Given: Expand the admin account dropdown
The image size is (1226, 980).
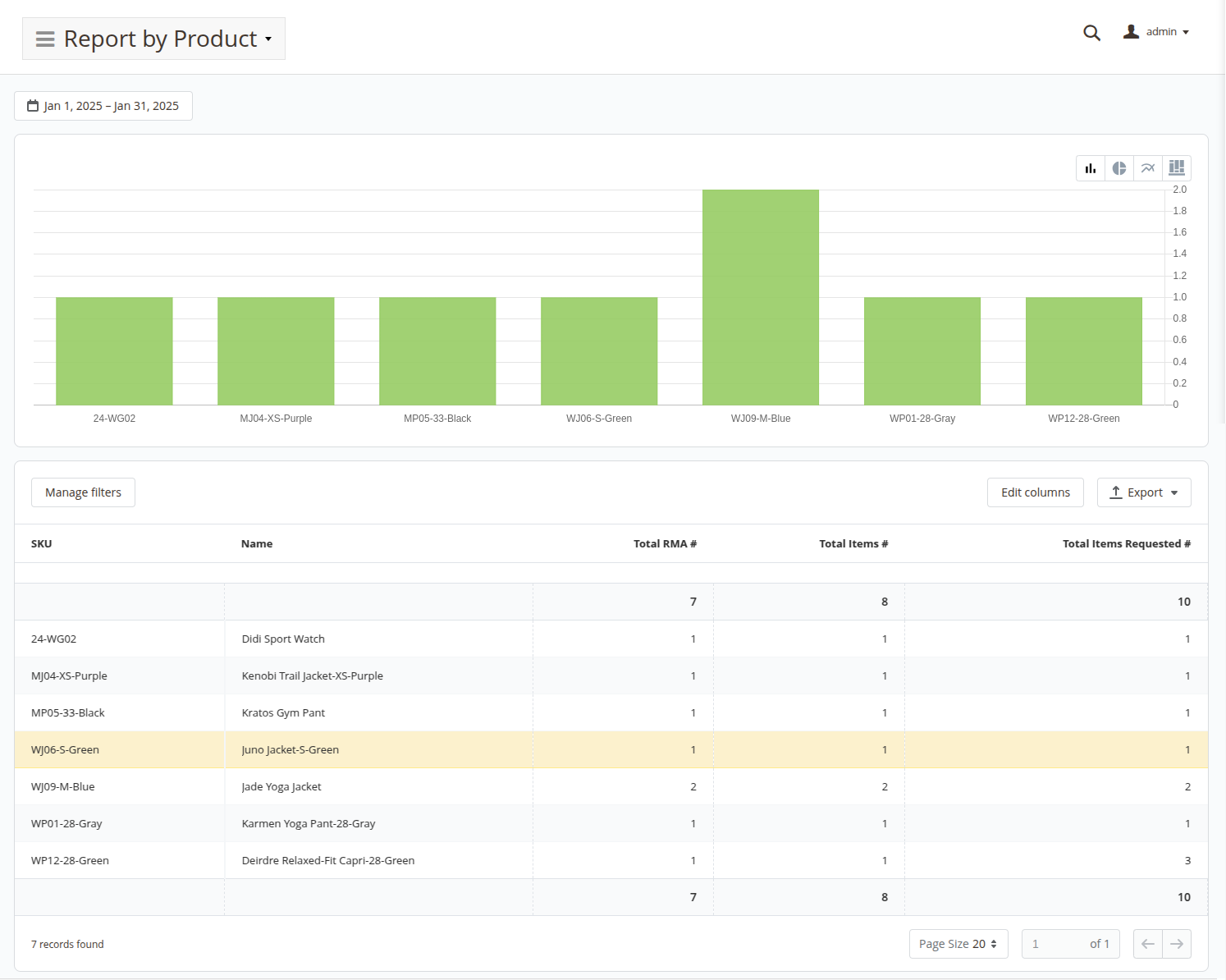Looking at the screenshot, I should point(1185,31).
